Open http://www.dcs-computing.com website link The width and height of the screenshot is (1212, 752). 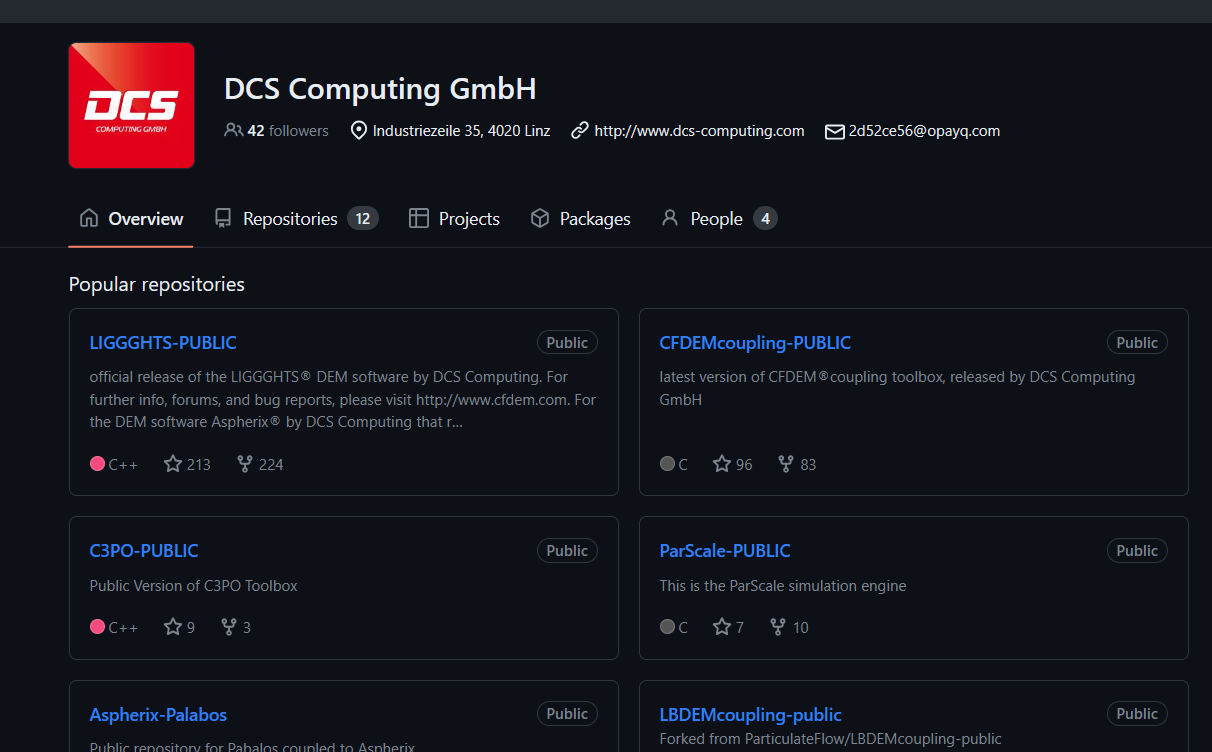pyautogui.click(x=699, y=131)
